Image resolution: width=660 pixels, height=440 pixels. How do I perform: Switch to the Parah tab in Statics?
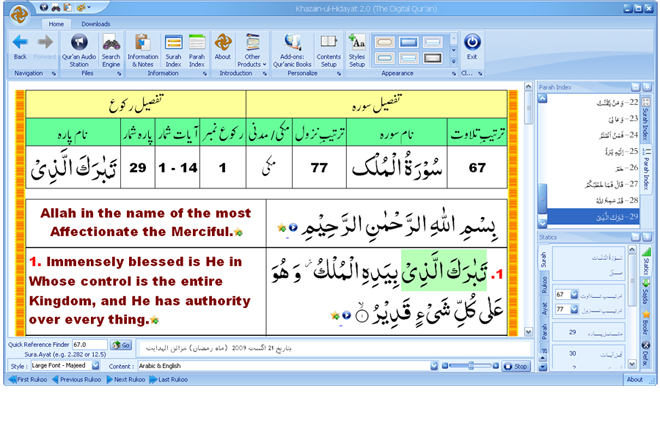[x=544, y=332]
